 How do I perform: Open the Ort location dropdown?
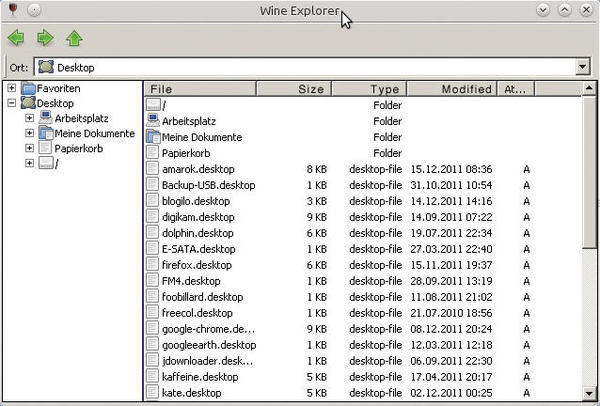click(582, 67)
